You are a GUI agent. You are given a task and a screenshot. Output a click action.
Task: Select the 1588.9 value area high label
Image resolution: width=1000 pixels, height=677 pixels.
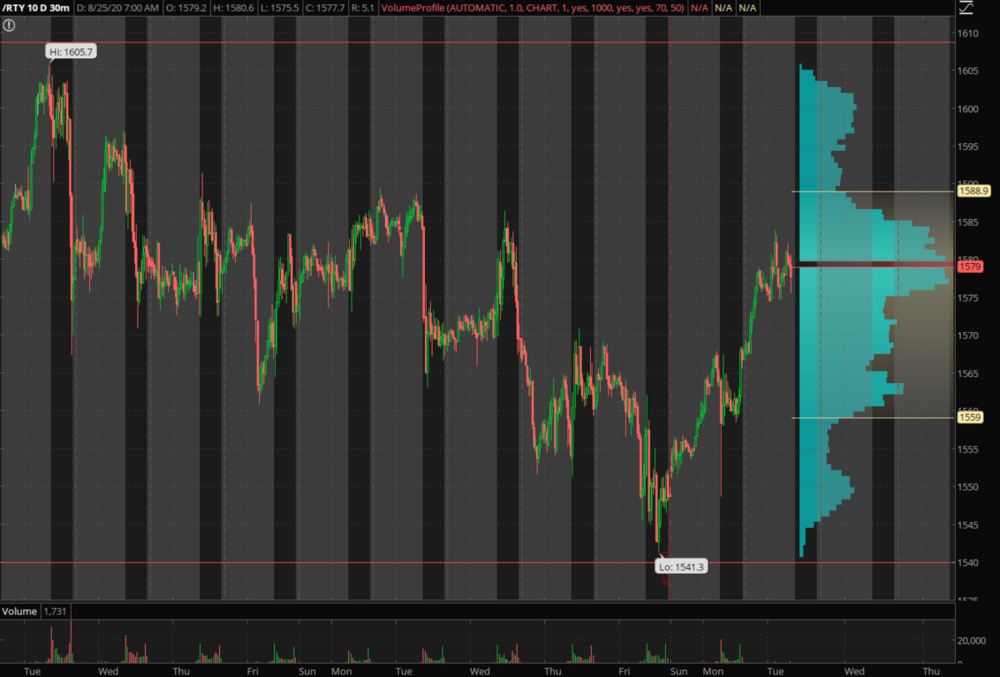pyautogui.click(x=972, y=191)
